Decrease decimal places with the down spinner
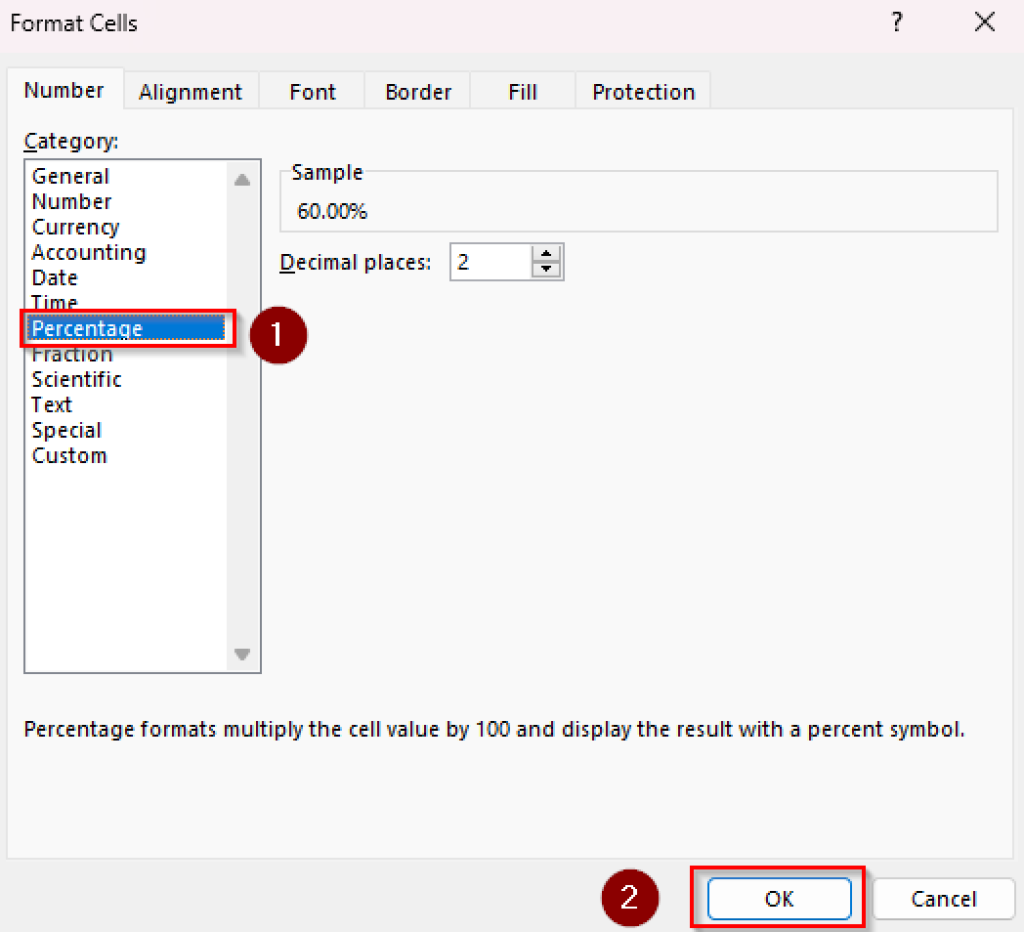The height and width of the screenshot is (932, 1024). 547,268
